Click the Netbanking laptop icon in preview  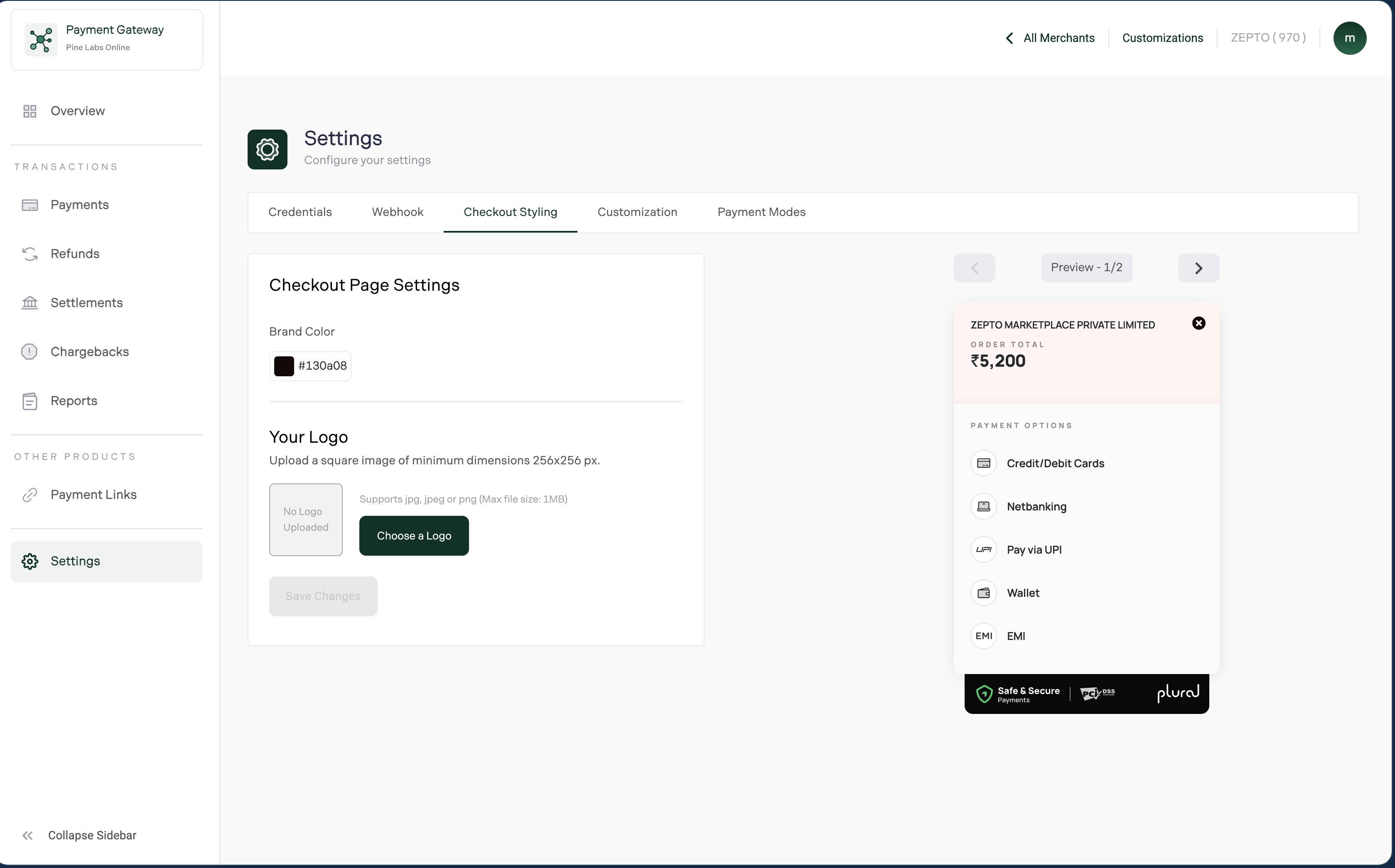(983, 506)
